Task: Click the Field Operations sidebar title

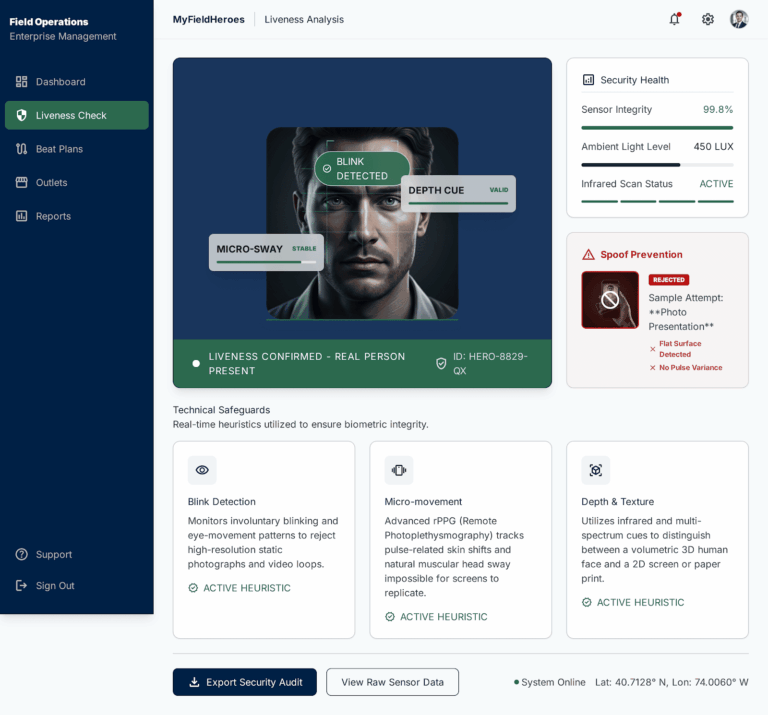Action: 48,22
